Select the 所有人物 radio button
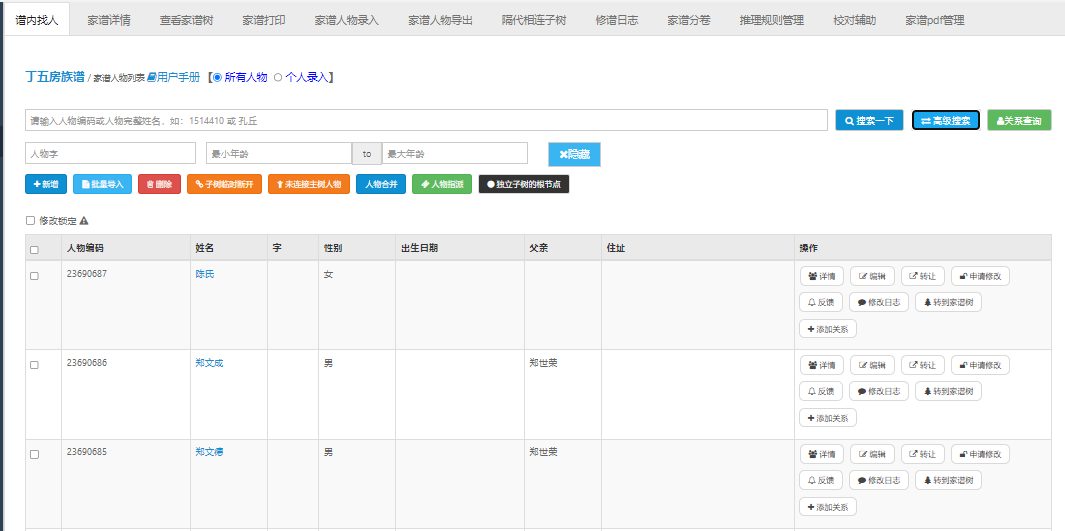The height and width of the screenshot is (531, 1065). [x=217, y=77]
